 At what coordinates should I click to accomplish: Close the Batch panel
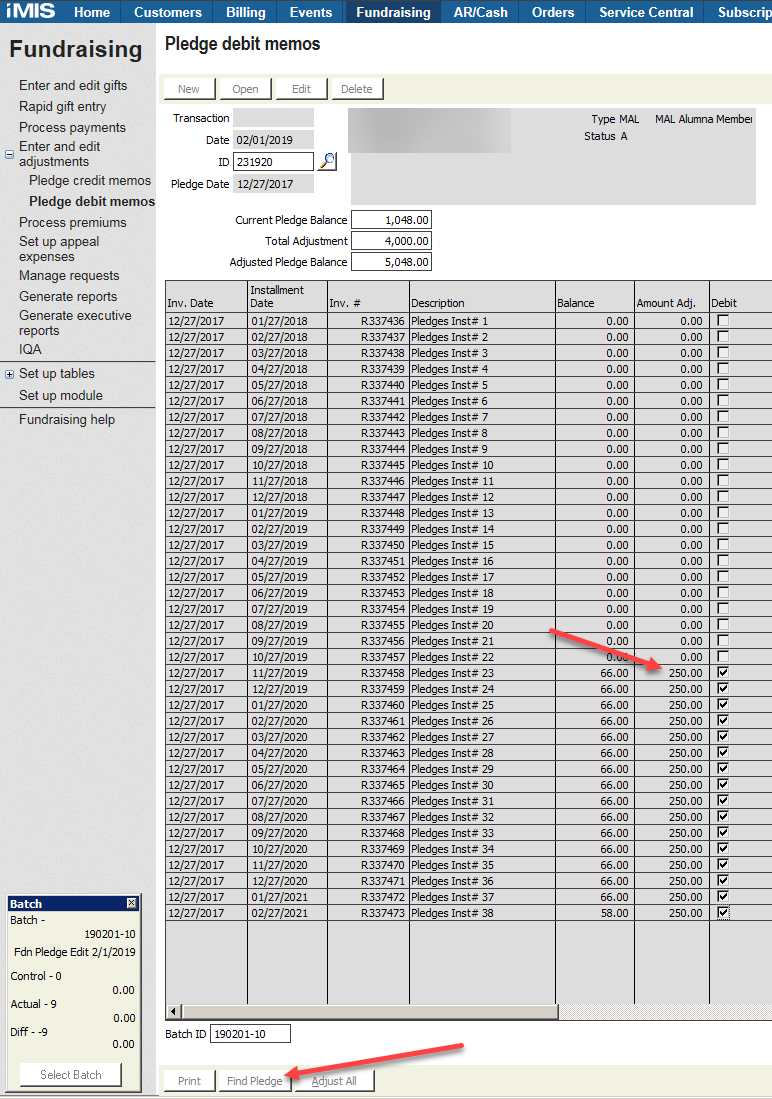[131, 904]
